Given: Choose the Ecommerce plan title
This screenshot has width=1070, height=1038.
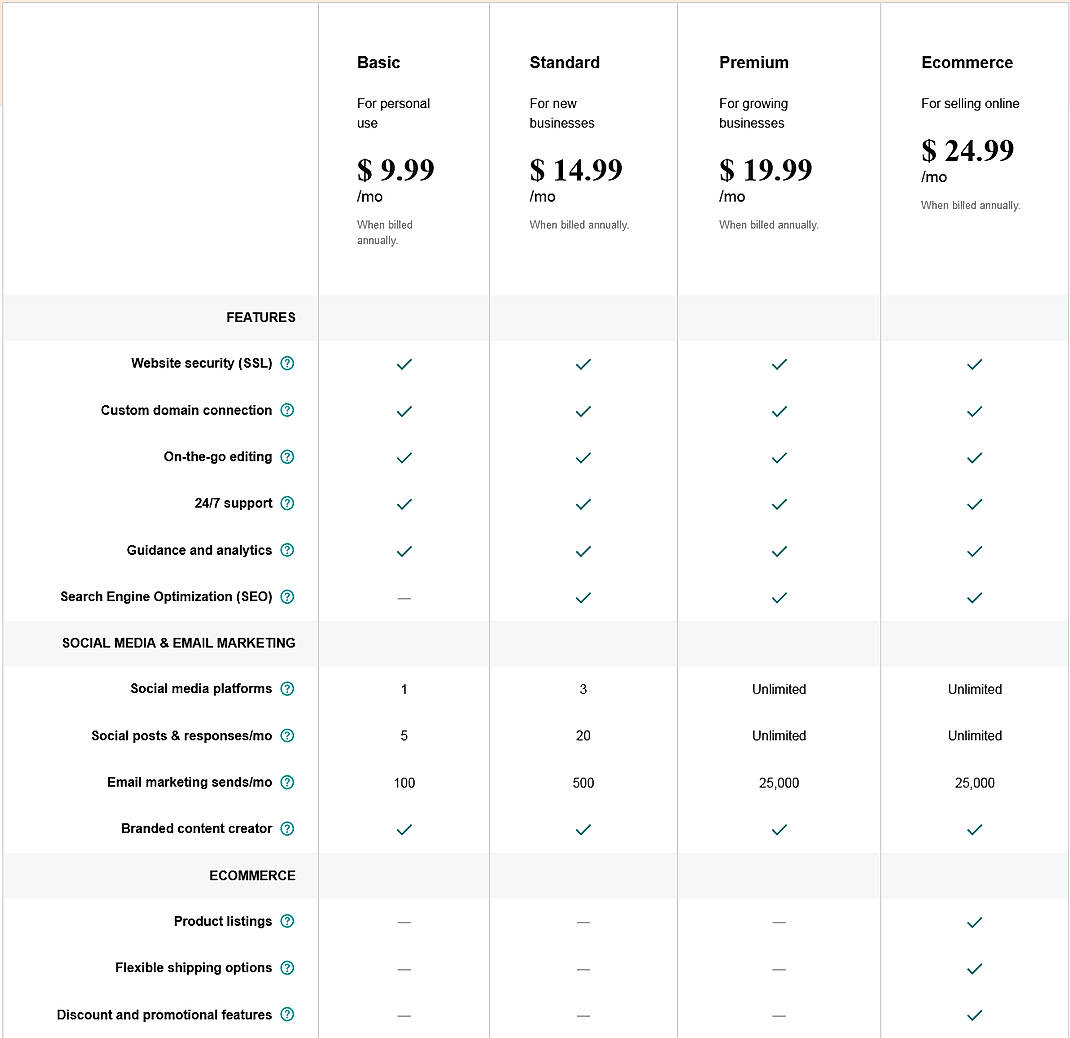Looking at the screenshot, I should click(966, 62).
